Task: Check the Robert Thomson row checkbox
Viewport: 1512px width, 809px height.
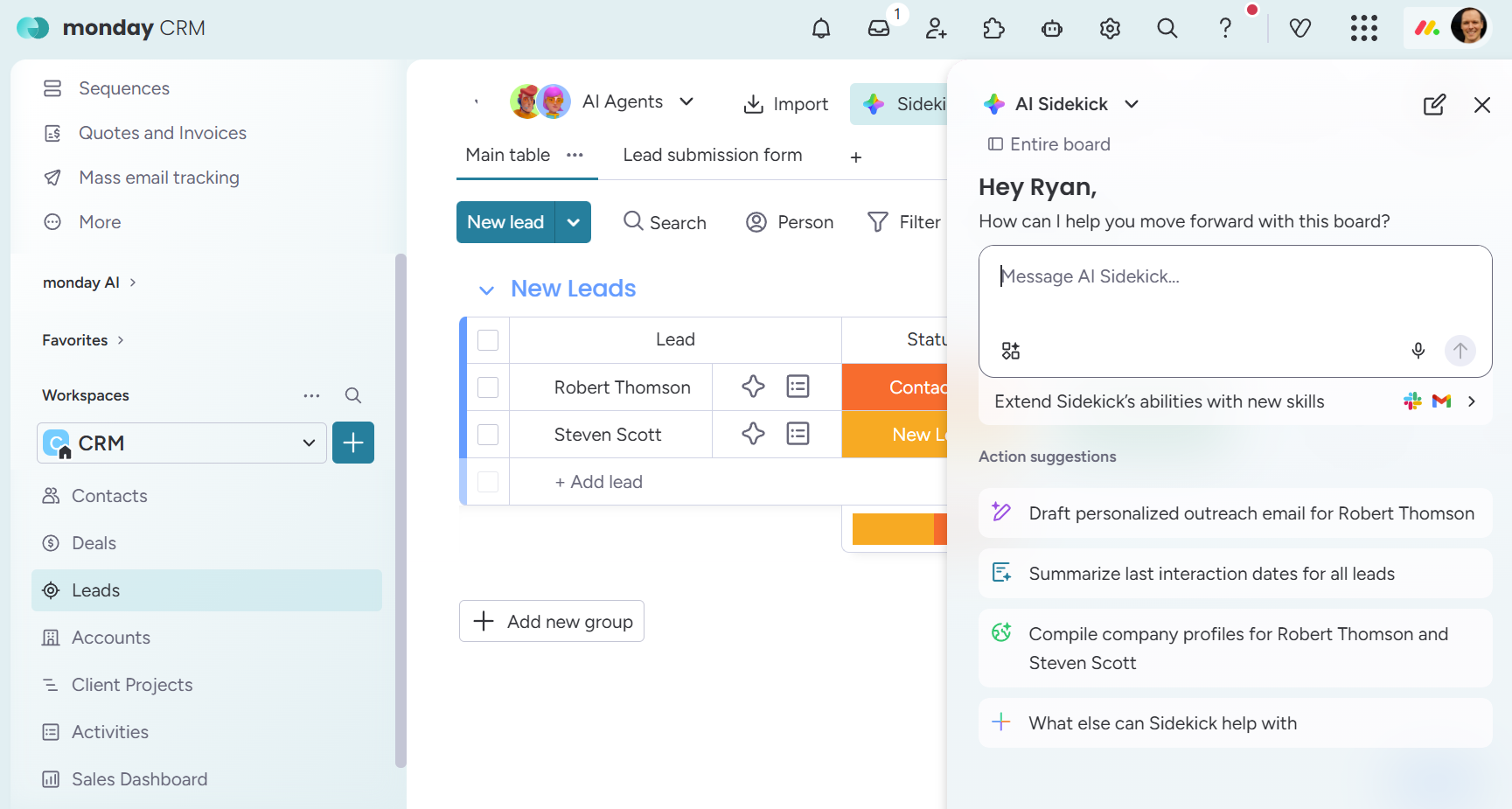Action: pos(488,387)
